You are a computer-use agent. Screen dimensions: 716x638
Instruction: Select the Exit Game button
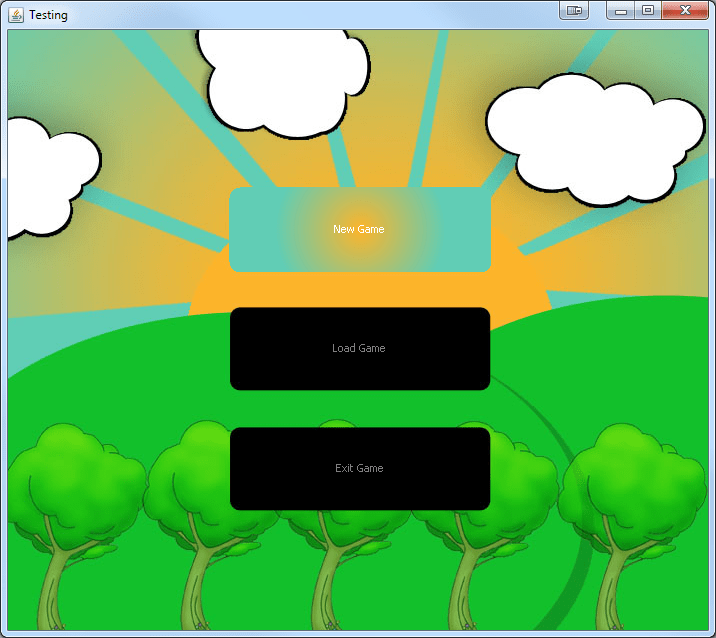(x=360, y=469)
